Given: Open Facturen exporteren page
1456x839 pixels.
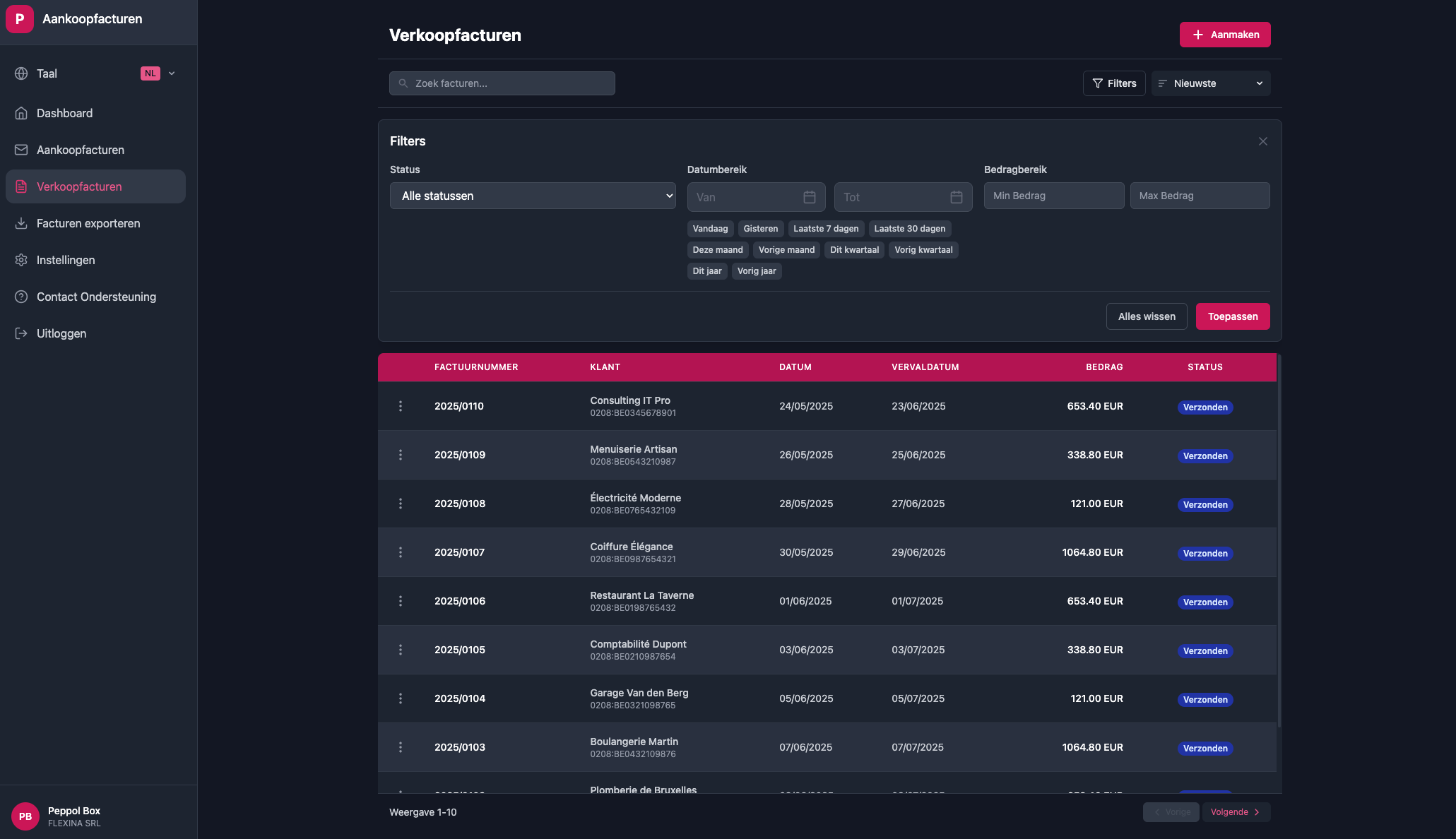Looking at the screenshot, I should pos(95,223).
